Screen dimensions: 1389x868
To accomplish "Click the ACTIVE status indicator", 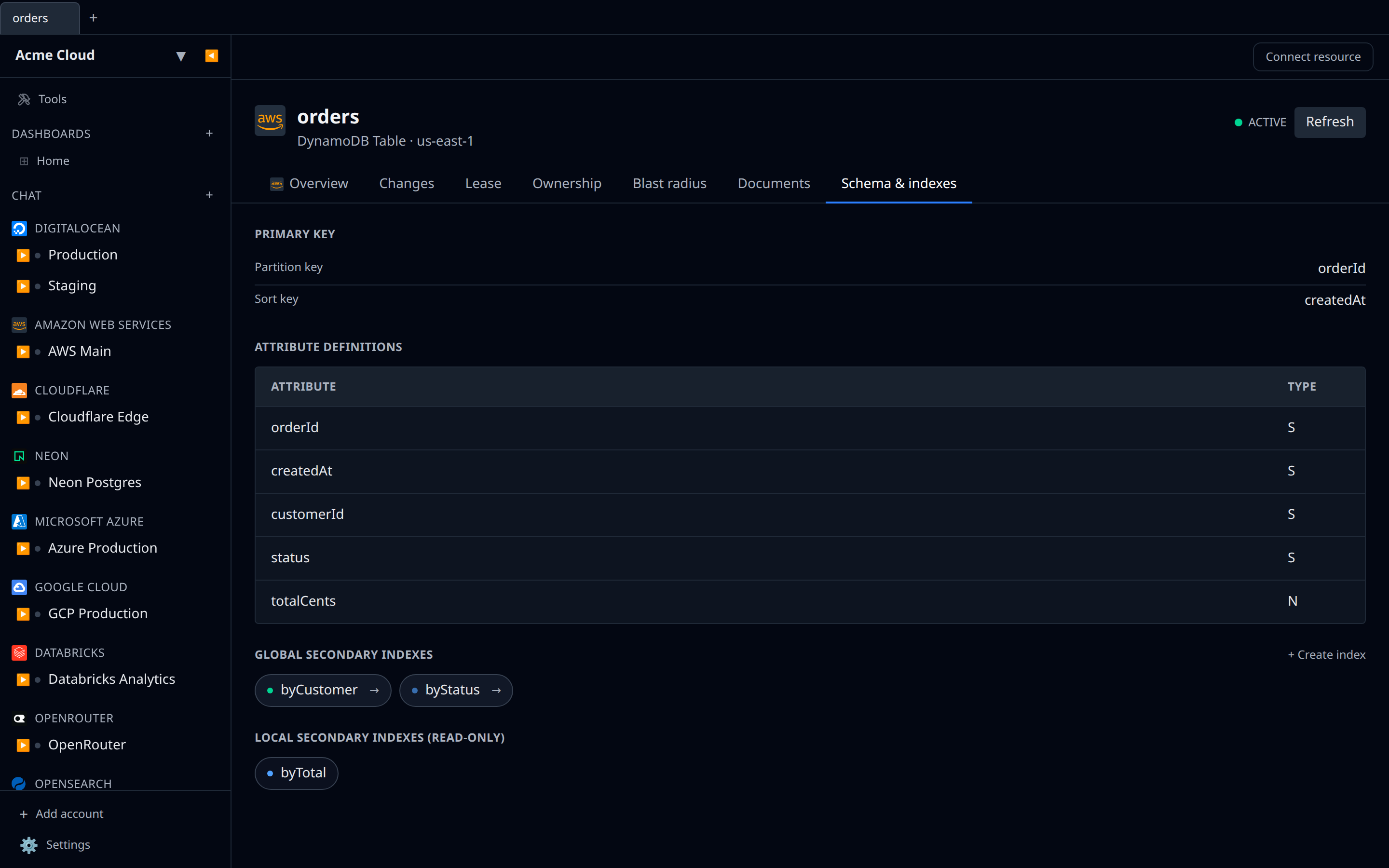I will [1260, 122].
